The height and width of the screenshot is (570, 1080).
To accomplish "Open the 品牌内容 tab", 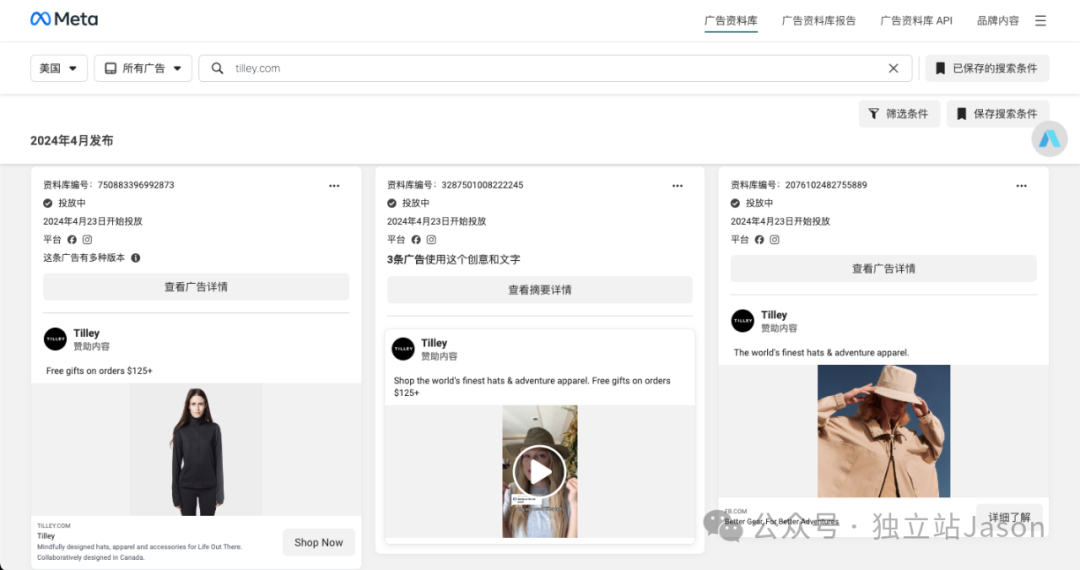I will (x=997, y=21).
